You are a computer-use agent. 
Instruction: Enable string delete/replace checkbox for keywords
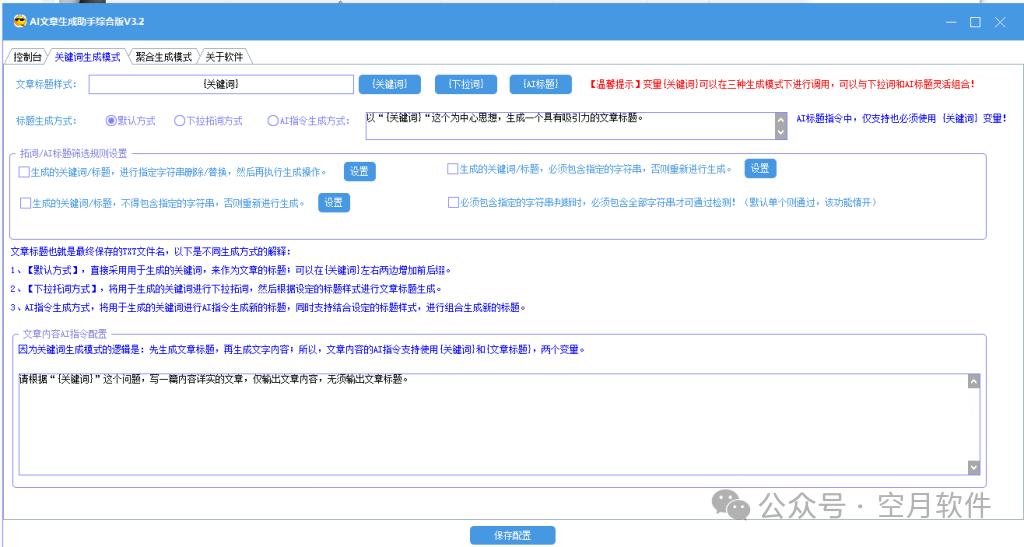(24, 172)
